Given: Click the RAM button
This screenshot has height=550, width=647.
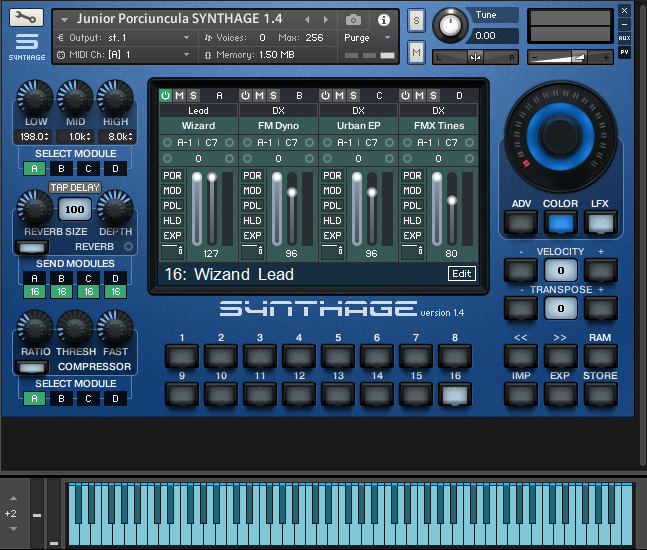Looking at the screenshot, I should pyautogui.click(x=600, y=356).
